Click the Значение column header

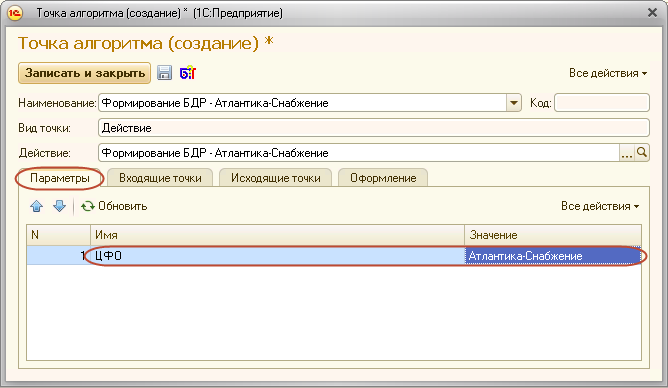click(553, 235)
